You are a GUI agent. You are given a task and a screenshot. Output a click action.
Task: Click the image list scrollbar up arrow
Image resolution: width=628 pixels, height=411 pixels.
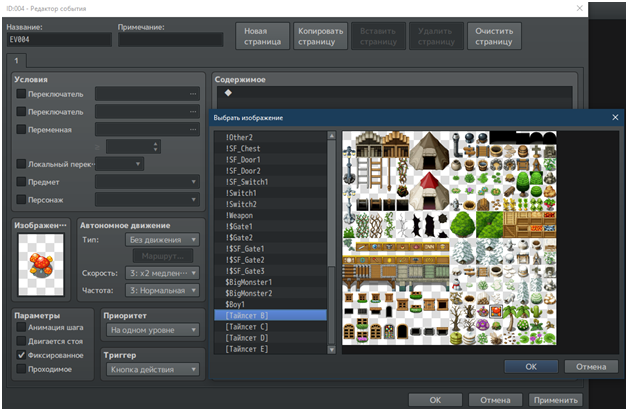pos(332,136)
